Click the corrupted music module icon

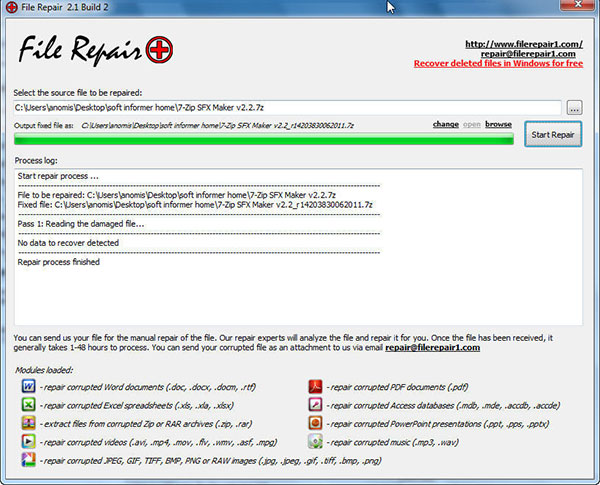click(315, 441)
